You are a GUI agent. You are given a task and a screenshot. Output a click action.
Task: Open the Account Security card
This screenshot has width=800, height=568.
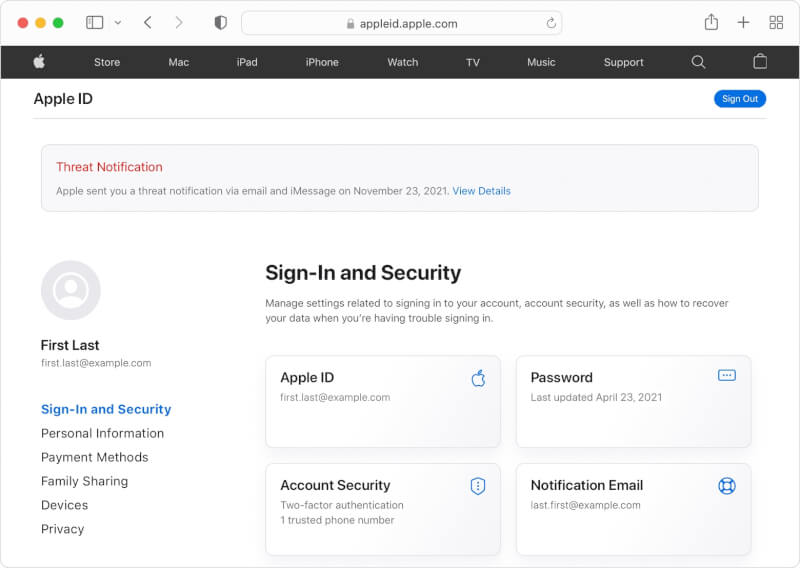383,509
